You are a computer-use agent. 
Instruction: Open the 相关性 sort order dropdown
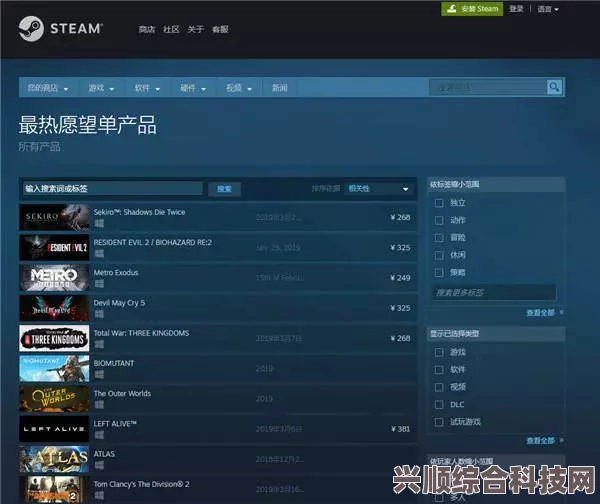[378, 189]
